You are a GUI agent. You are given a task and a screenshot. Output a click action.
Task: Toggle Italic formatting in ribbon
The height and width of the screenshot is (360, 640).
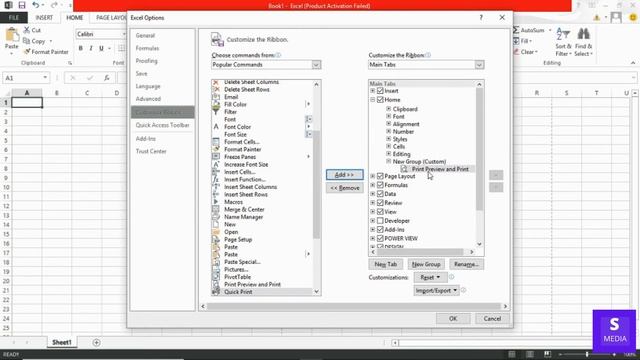(x=91, y=48)
